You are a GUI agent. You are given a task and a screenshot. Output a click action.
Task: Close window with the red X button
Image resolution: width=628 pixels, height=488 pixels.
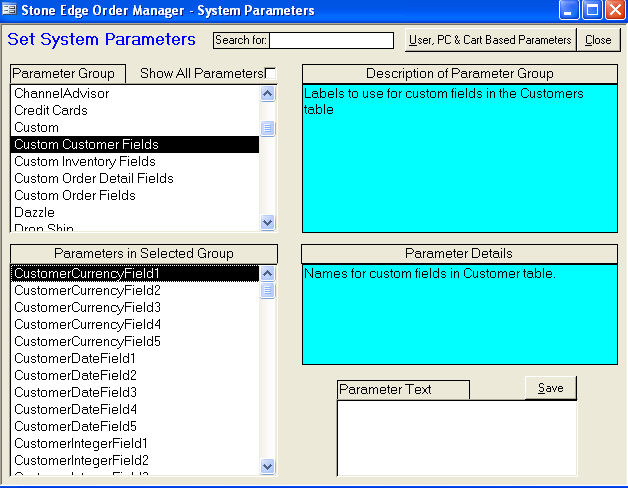pyautogui.click(x=616, y=10)
